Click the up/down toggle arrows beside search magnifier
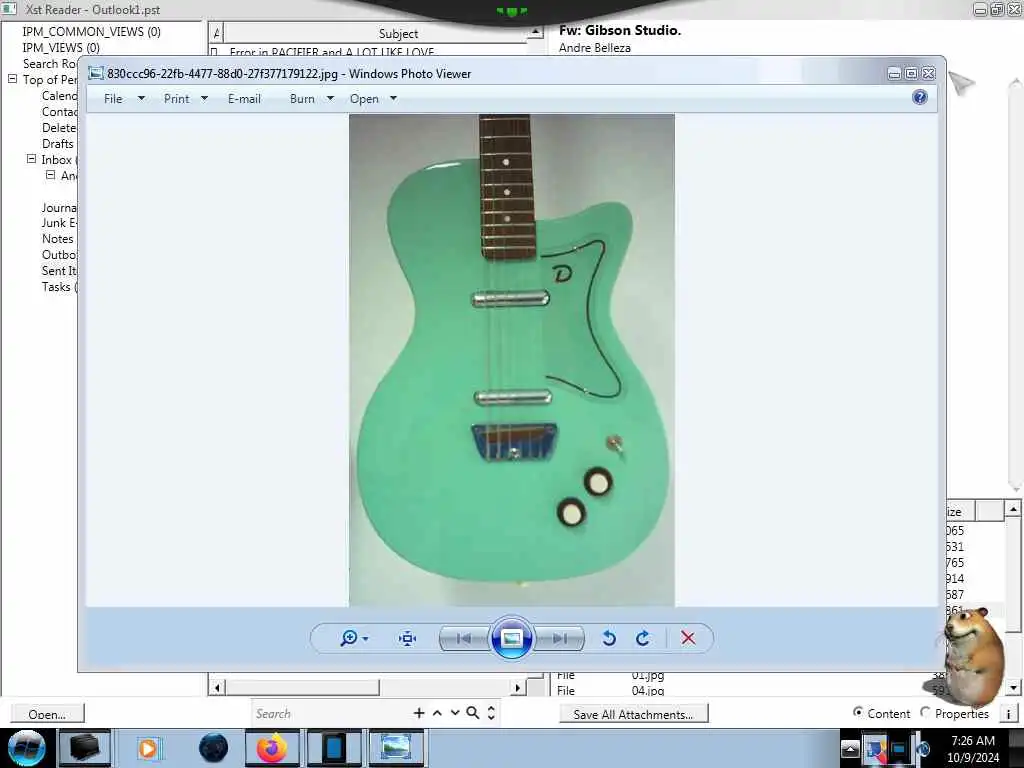Viewport: 1024px width, 768px height. [x=491, y=713]
